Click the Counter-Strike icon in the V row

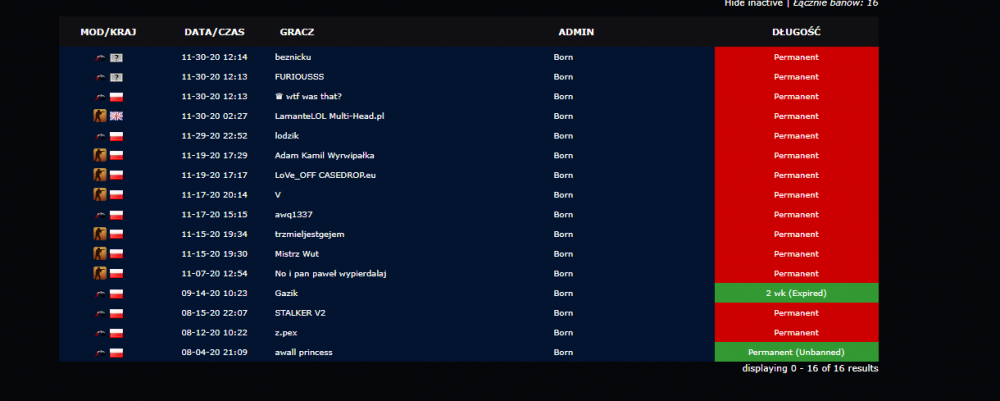pyautogui.click(x=100, y=195)
